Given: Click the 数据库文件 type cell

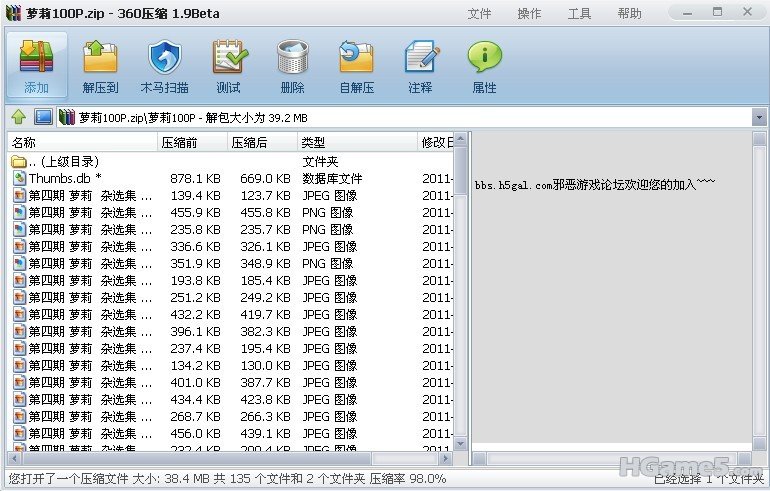Looking at the screenshot, I should click(x=332, y=179).
